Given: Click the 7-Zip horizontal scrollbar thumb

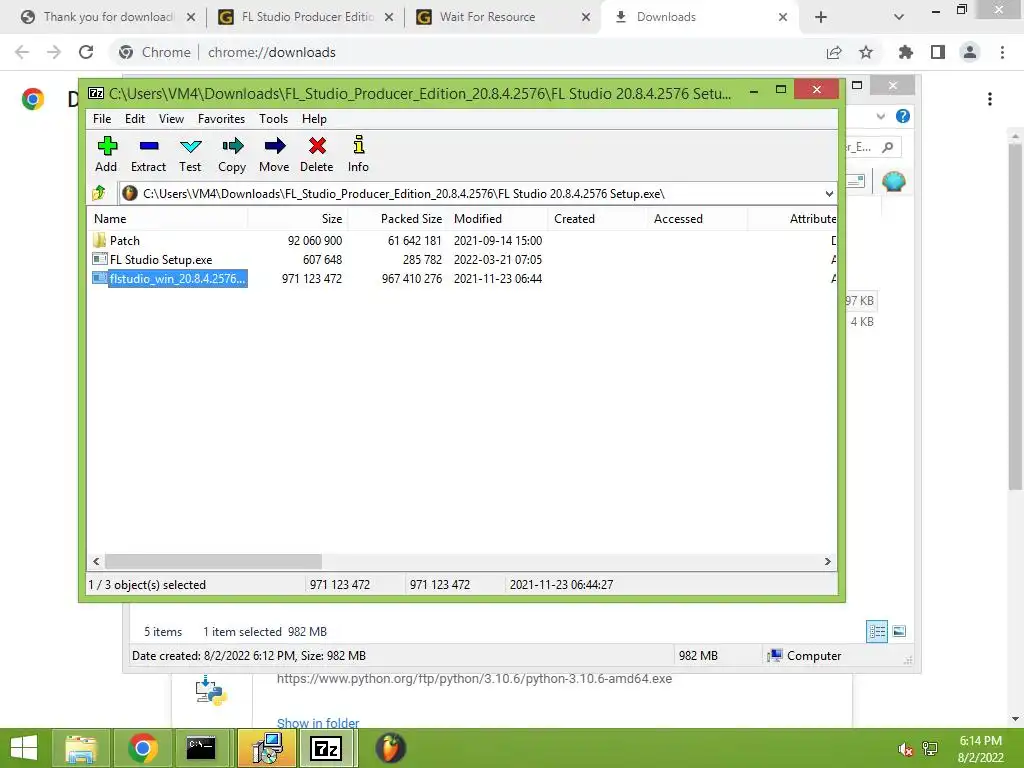Looking at the screenshot, I should [x=214, y=562].
